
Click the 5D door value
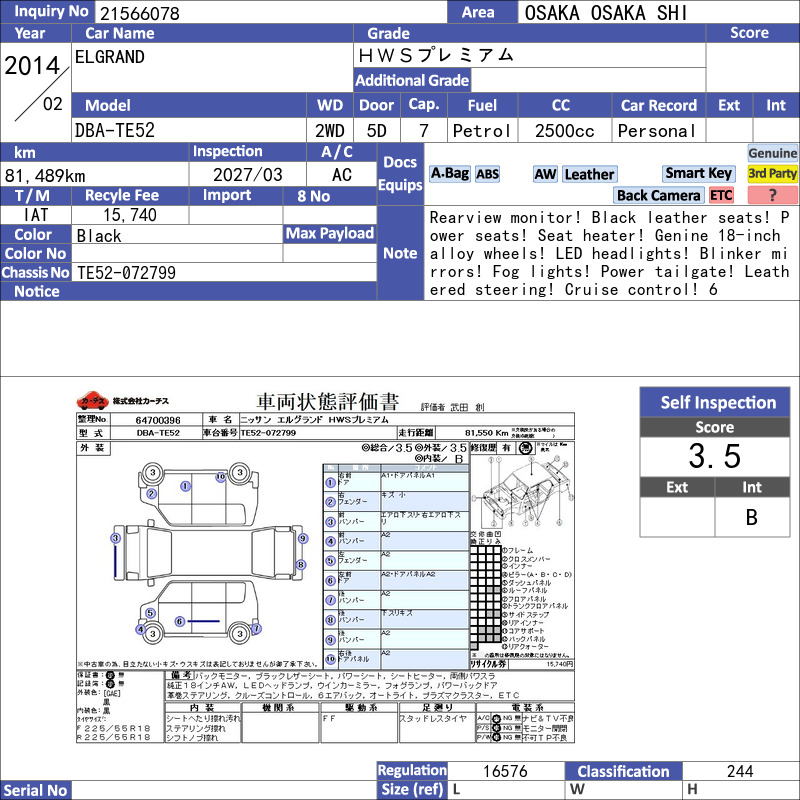[x=377, y=131]
